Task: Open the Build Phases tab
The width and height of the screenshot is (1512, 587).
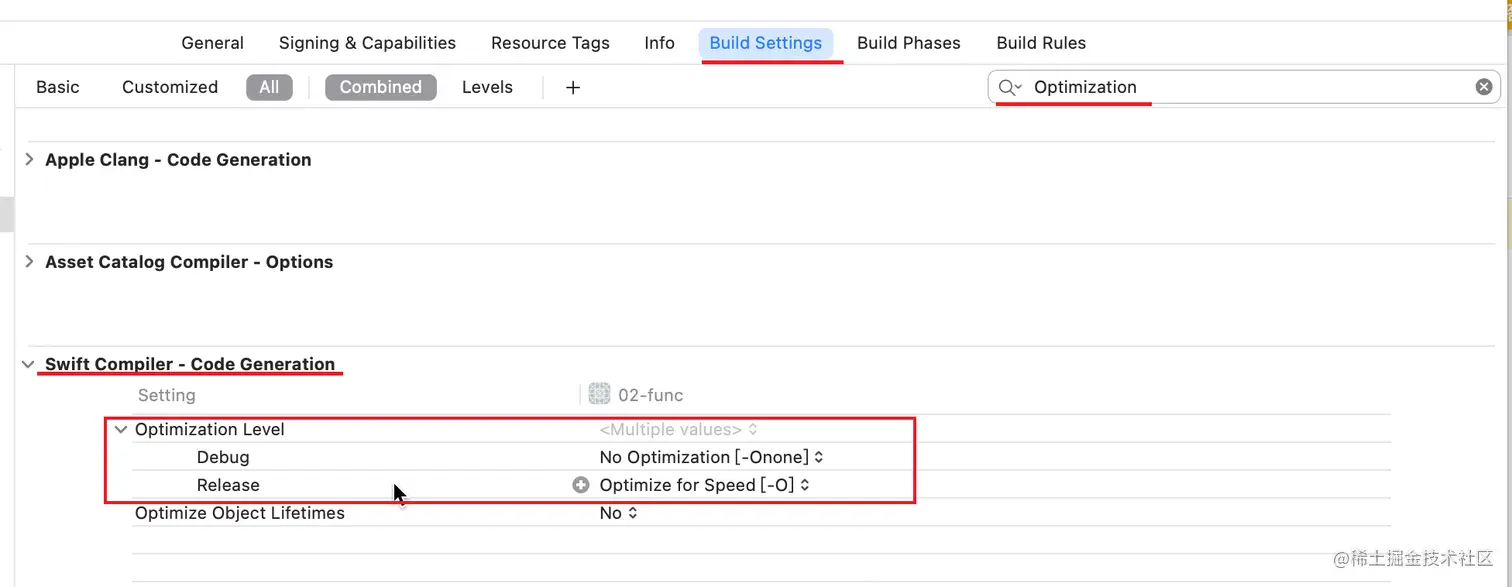Action: [908, 43]
